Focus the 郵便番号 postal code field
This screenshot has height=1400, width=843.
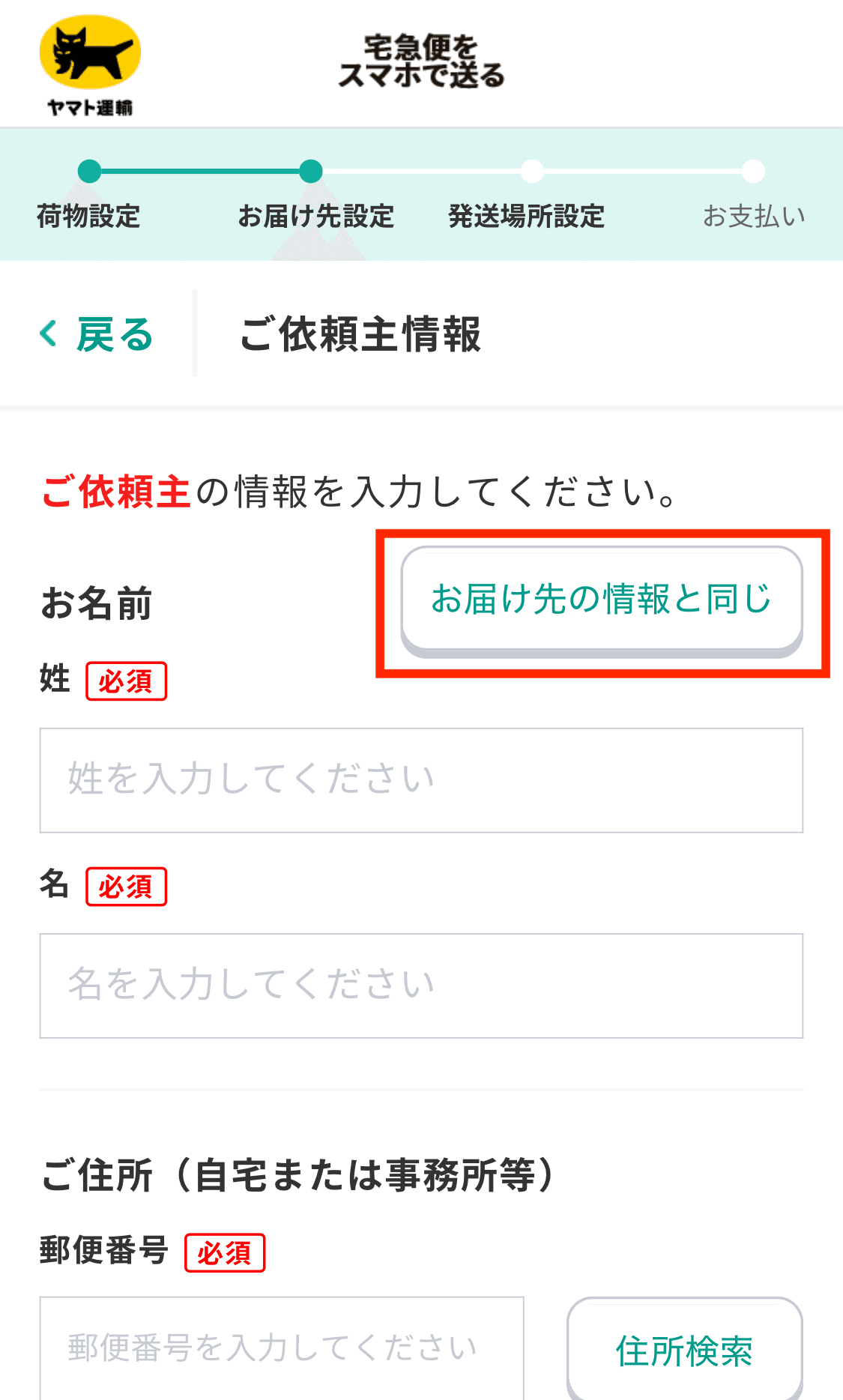[x=282, y=1348]
